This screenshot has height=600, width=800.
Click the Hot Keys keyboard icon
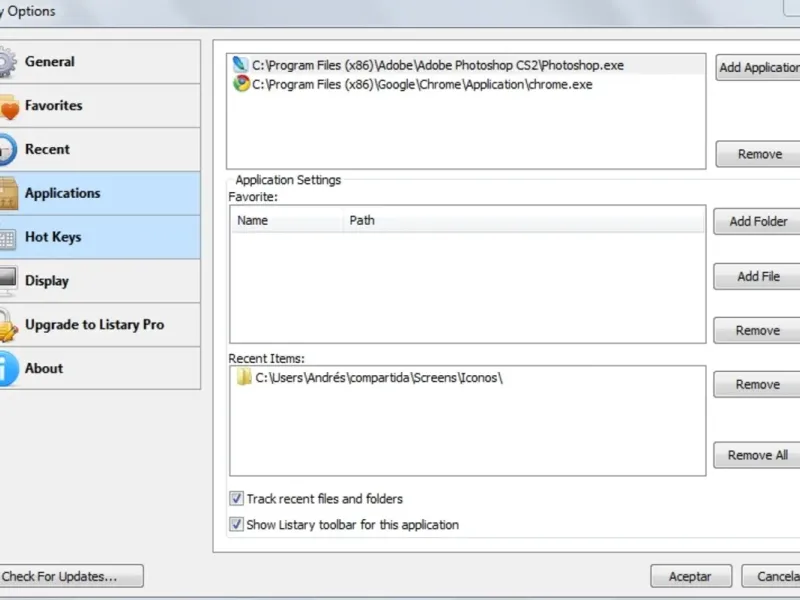pos(6,238)
